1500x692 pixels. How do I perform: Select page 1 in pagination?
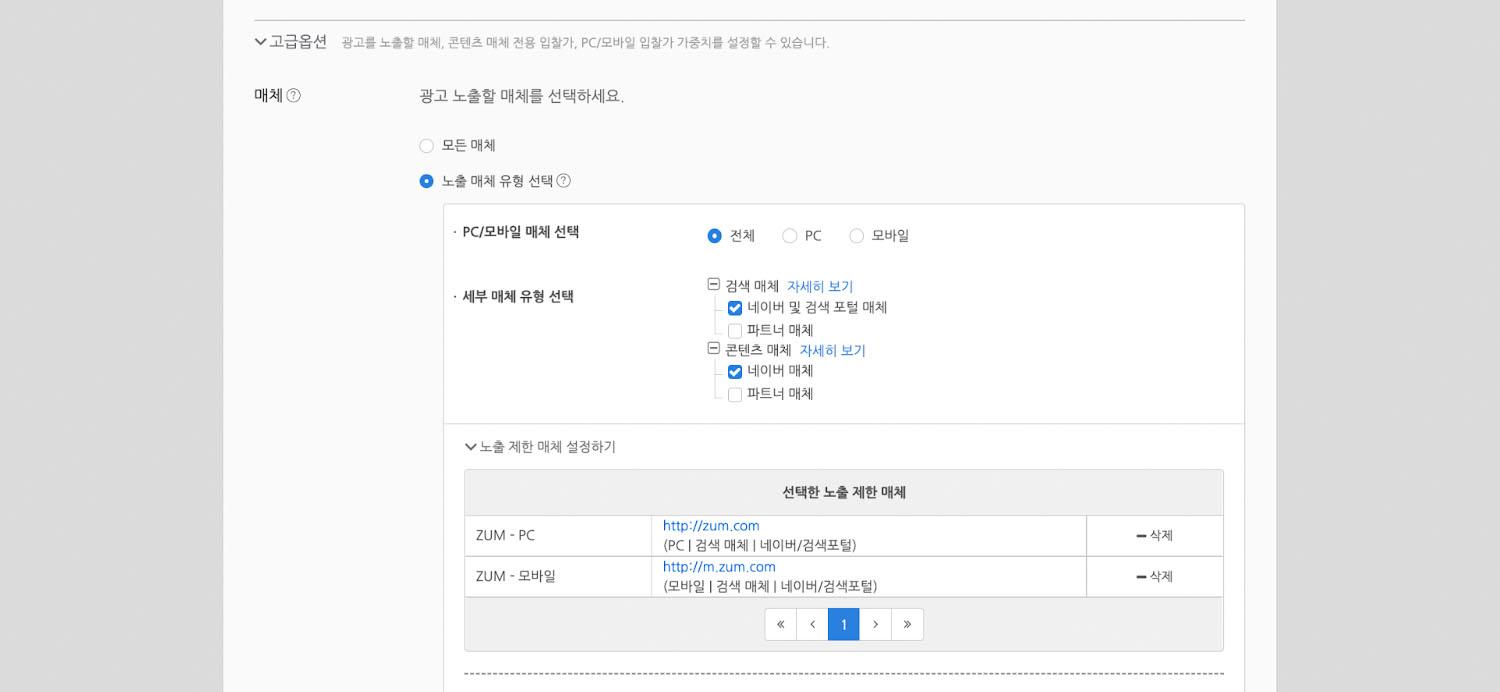tap(843, 624)
